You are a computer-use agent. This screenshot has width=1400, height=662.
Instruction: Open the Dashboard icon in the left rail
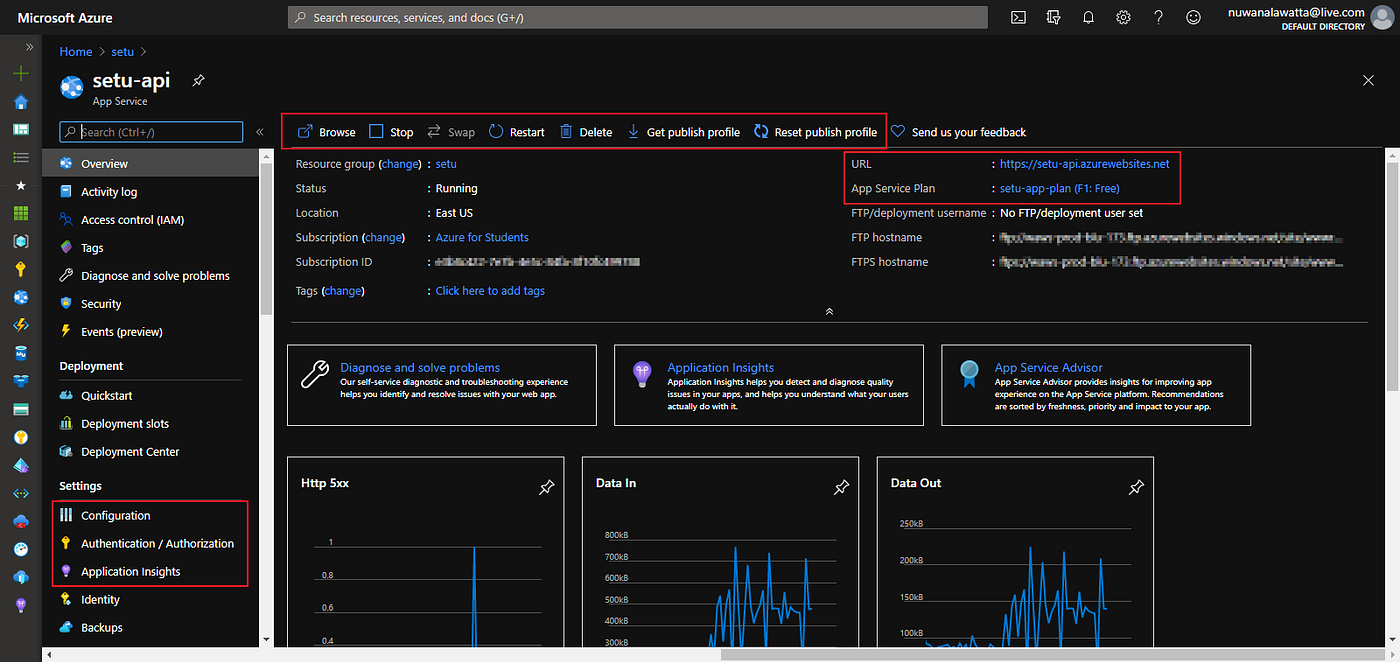pos(21,130)
